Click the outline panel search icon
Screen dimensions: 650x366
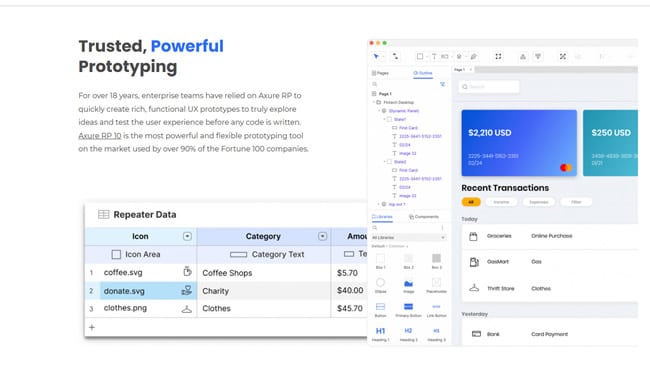pyautogui.click(x=375, y=84)
